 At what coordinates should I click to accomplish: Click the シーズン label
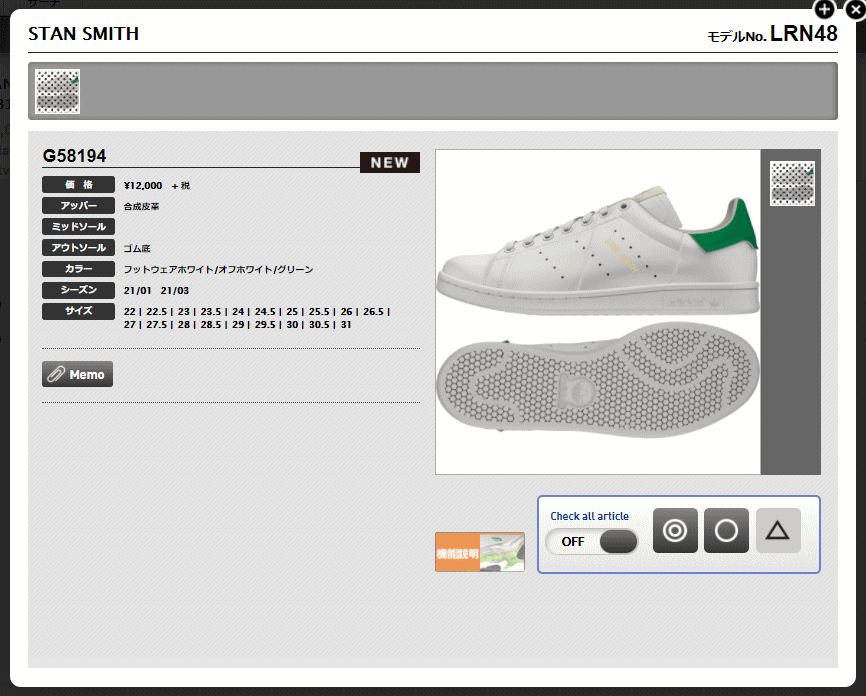click(78, 289)
